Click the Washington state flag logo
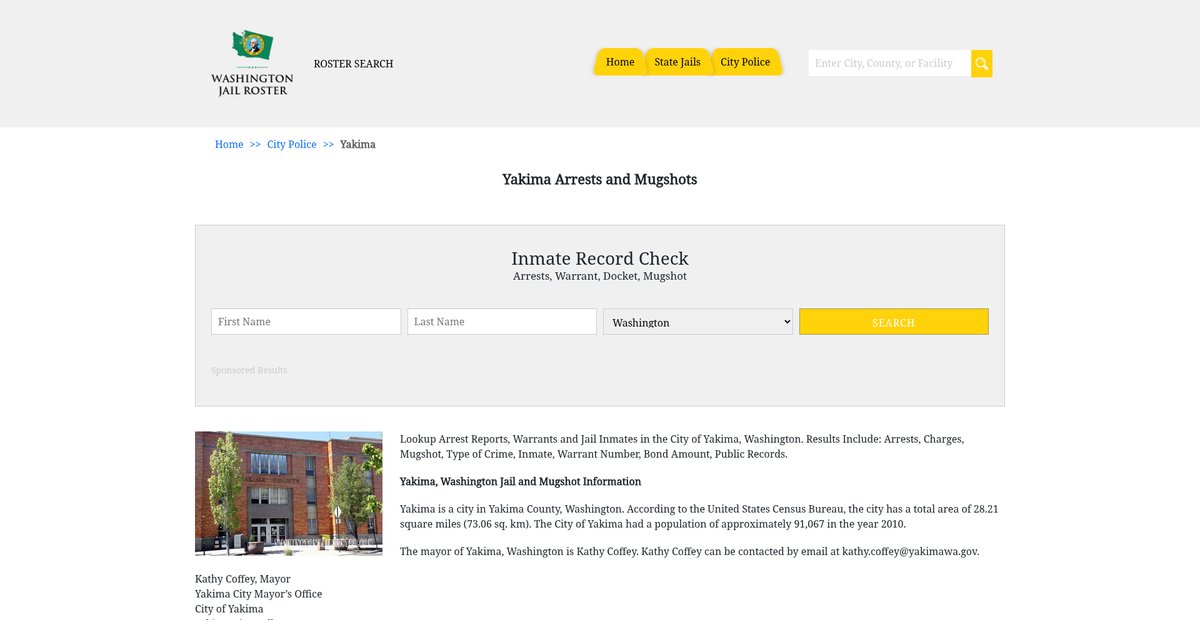The height and width of the screenshot is (620, 1200). click(x=252, y=45)
